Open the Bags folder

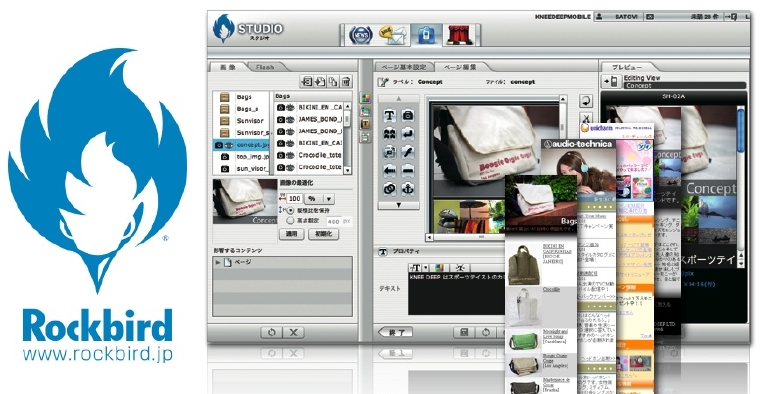coord(240,97)
